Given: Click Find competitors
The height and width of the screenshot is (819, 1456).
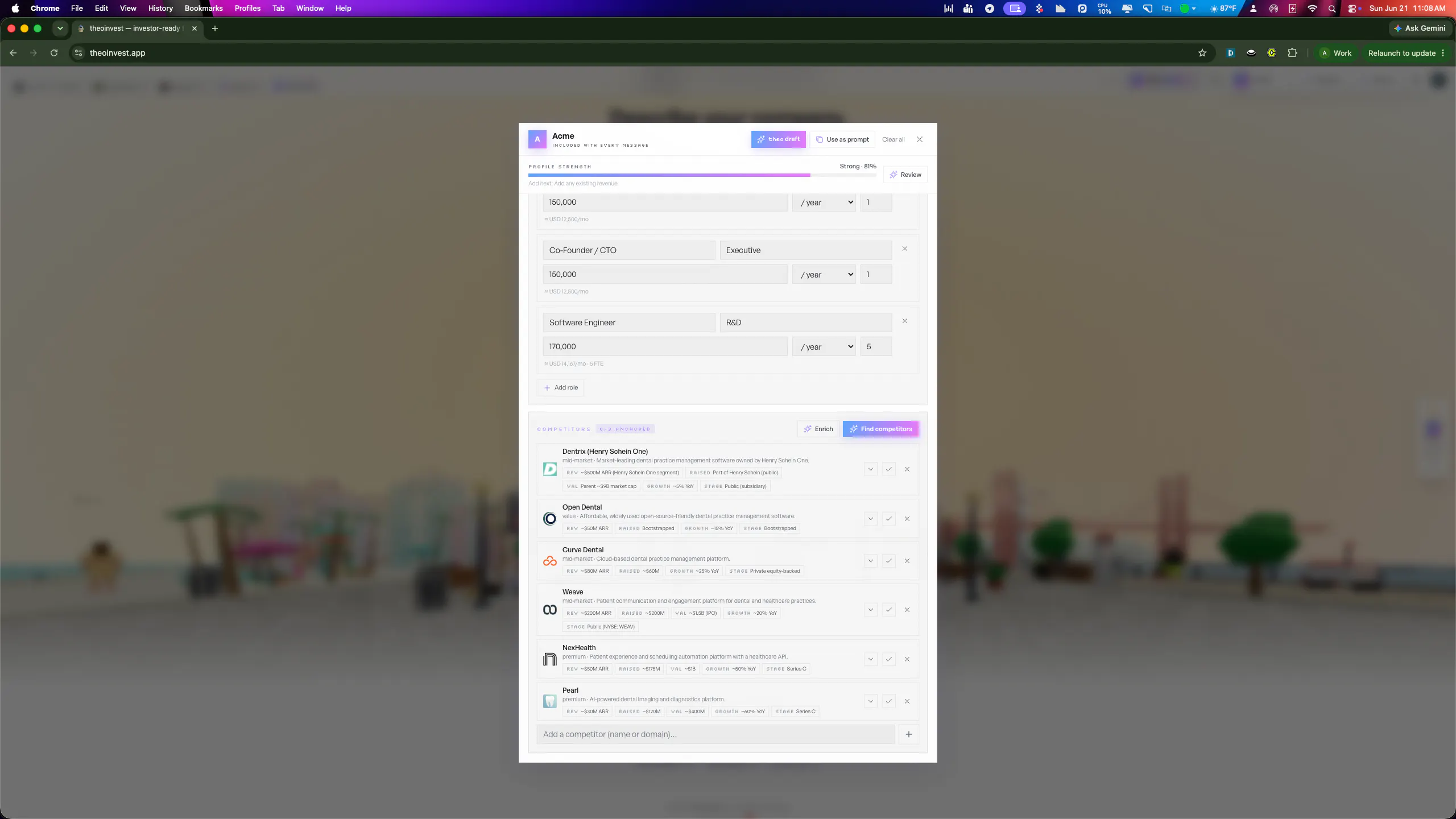Looking at the screenshot, I should [880, 429].
